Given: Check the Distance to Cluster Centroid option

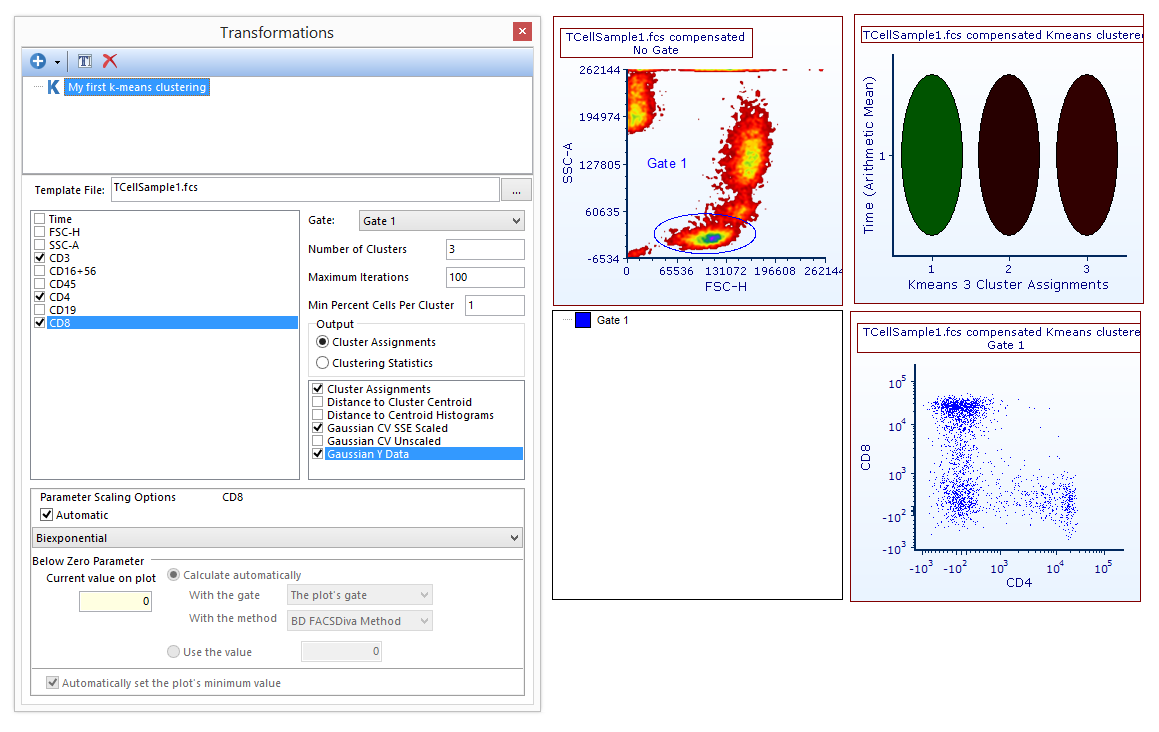Looking at the screenshot, I should (x=318, y=402).
